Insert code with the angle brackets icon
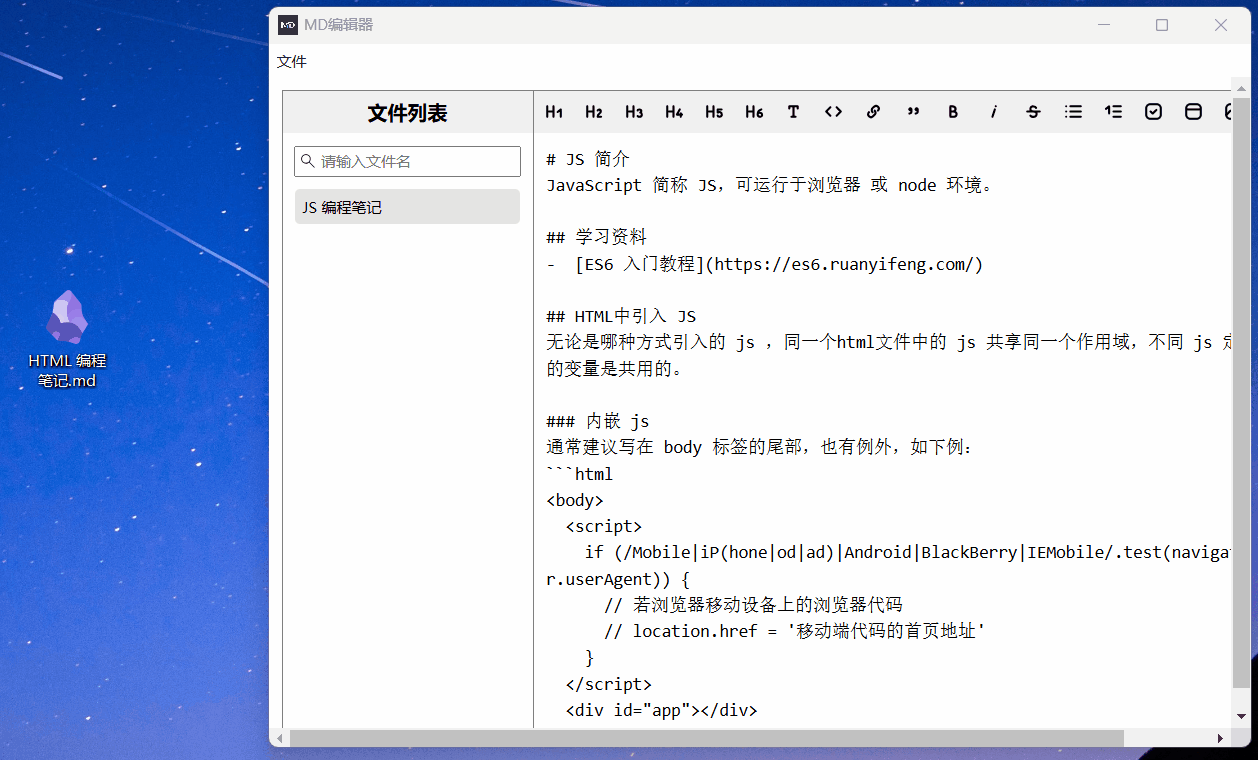 click(x=833, y=112)
